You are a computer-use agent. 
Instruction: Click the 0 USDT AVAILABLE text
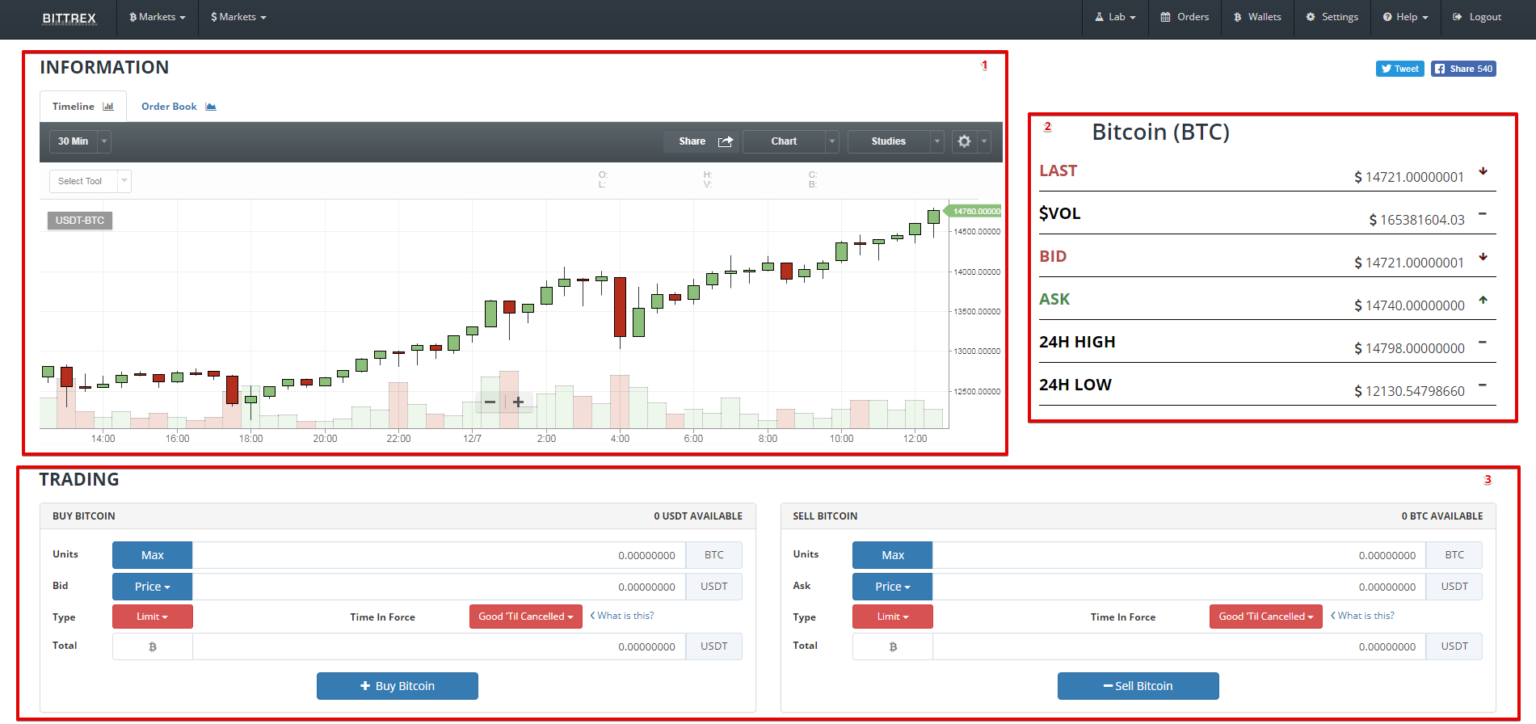pyautogui.click(x=698, y=517)
